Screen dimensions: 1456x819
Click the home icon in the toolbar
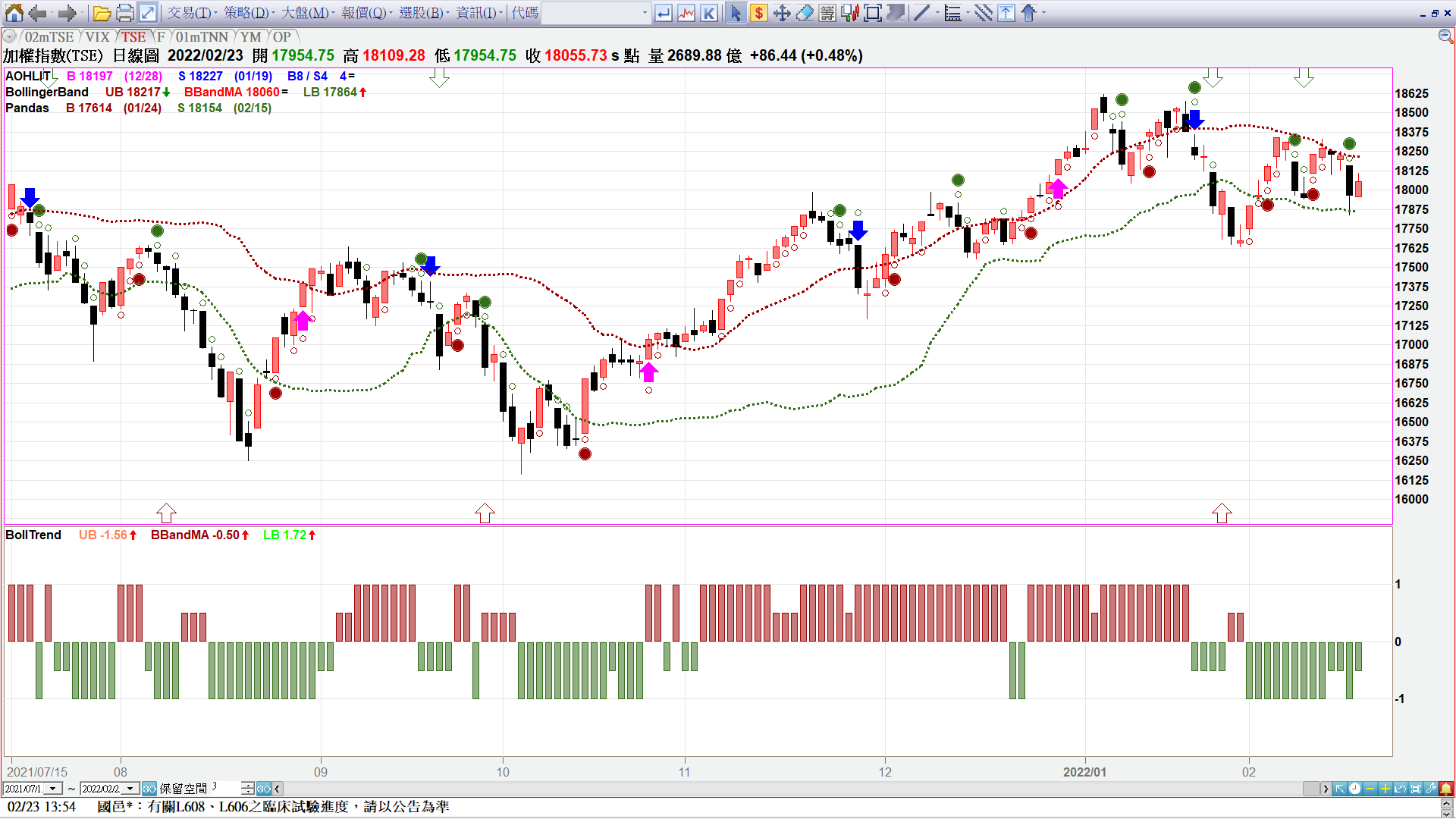pos(14,13)
